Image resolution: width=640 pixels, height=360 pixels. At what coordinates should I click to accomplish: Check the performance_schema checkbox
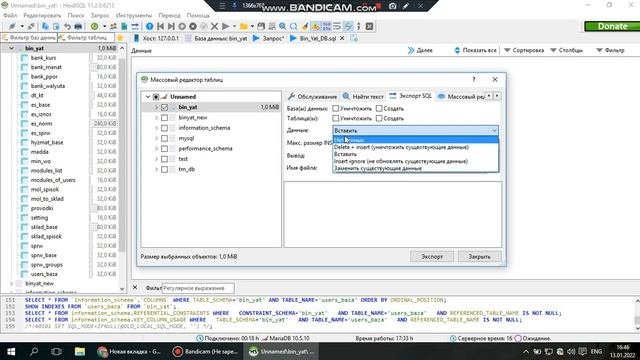[x=164, y=149]
